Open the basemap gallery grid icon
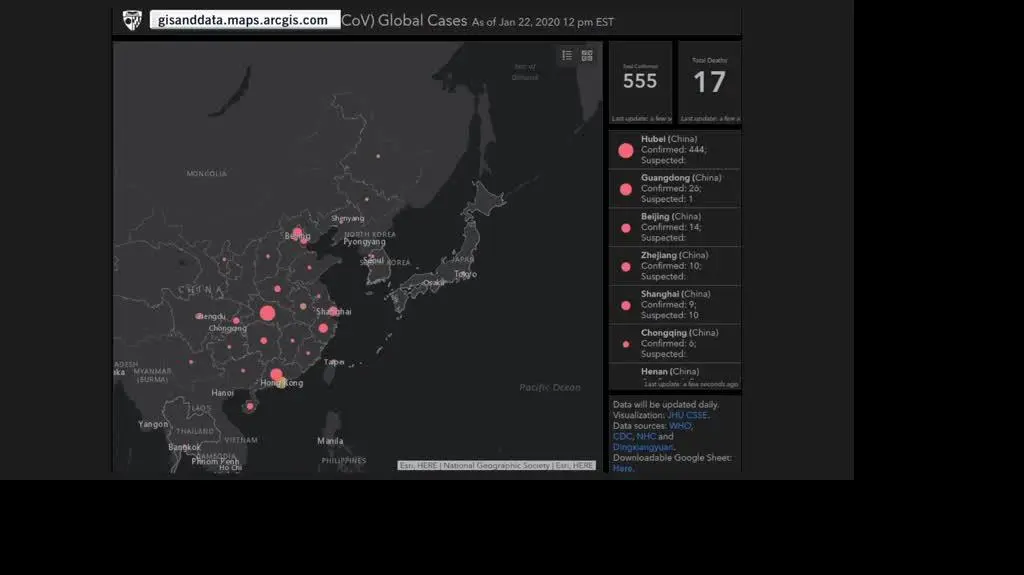The image size is (1024, 575). (x=587, y=56)
